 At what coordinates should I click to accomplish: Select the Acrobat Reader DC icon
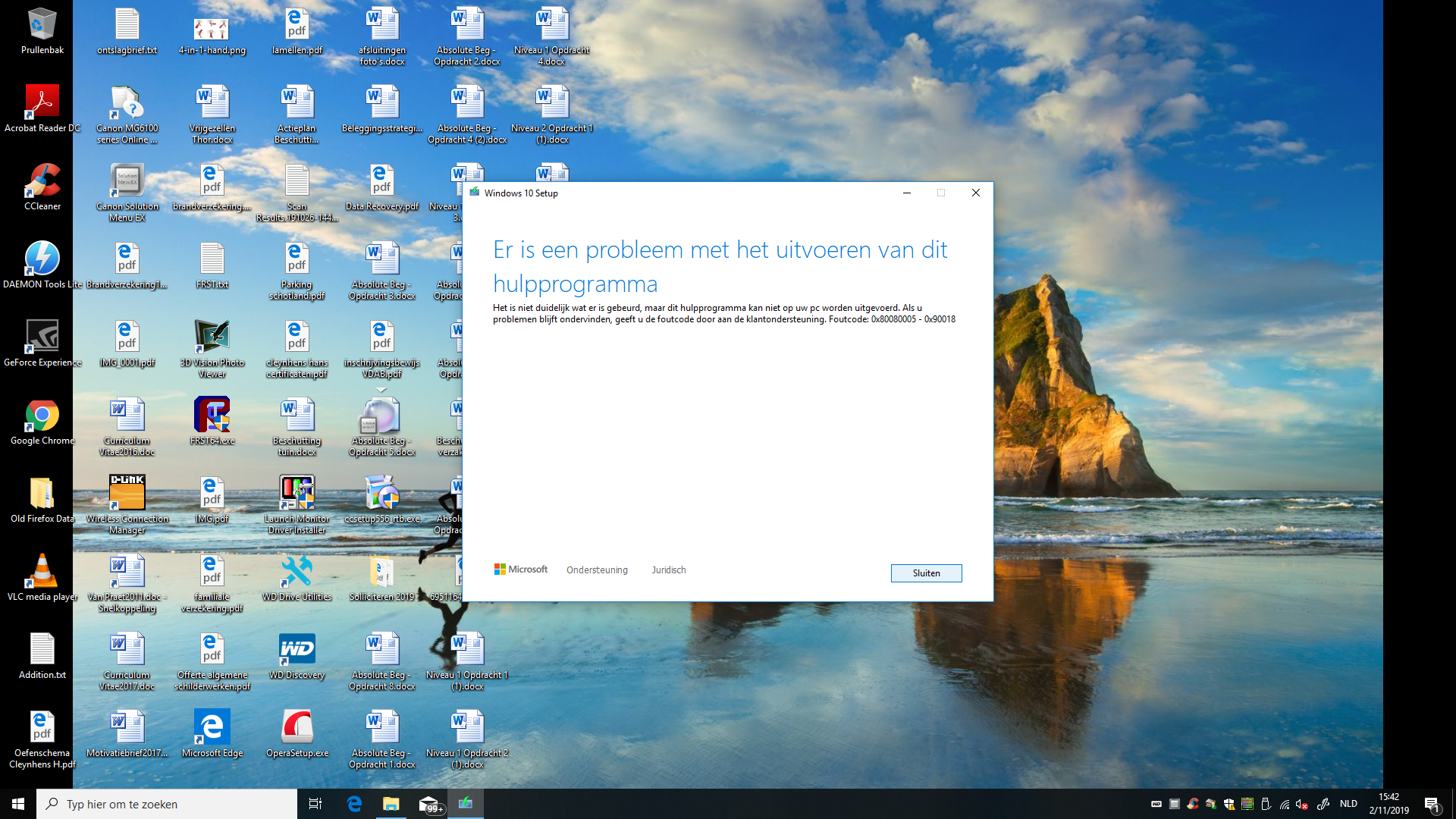point(42,109)
